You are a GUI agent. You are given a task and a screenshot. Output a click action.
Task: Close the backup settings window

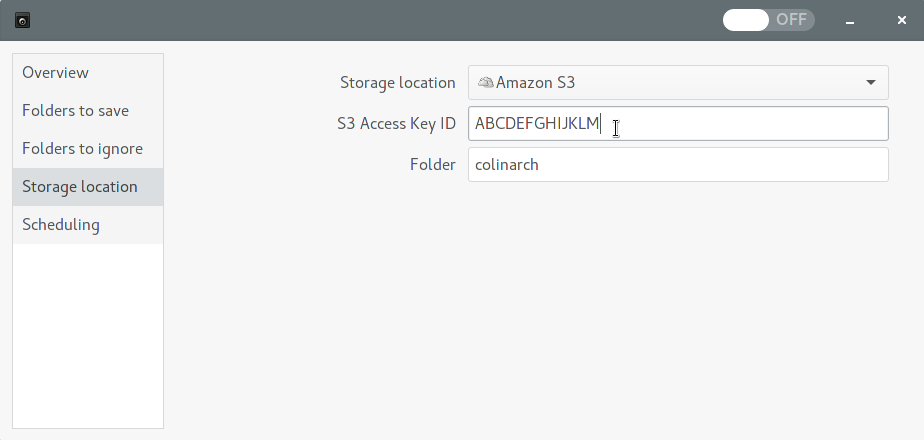point(902,21)
